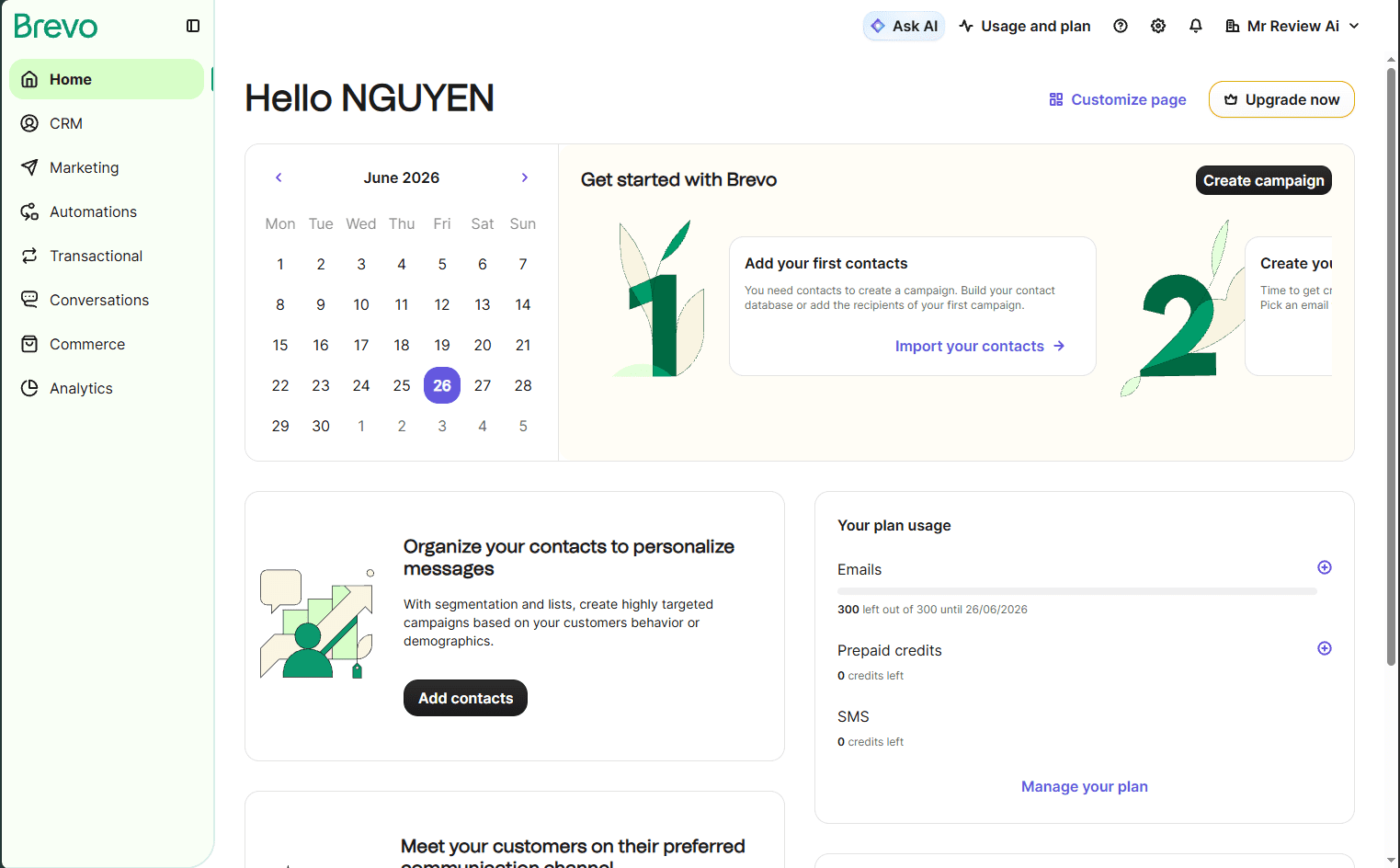1400x868 pixels.
Task: Click the Import your contacts link
Action: (980, 346)
